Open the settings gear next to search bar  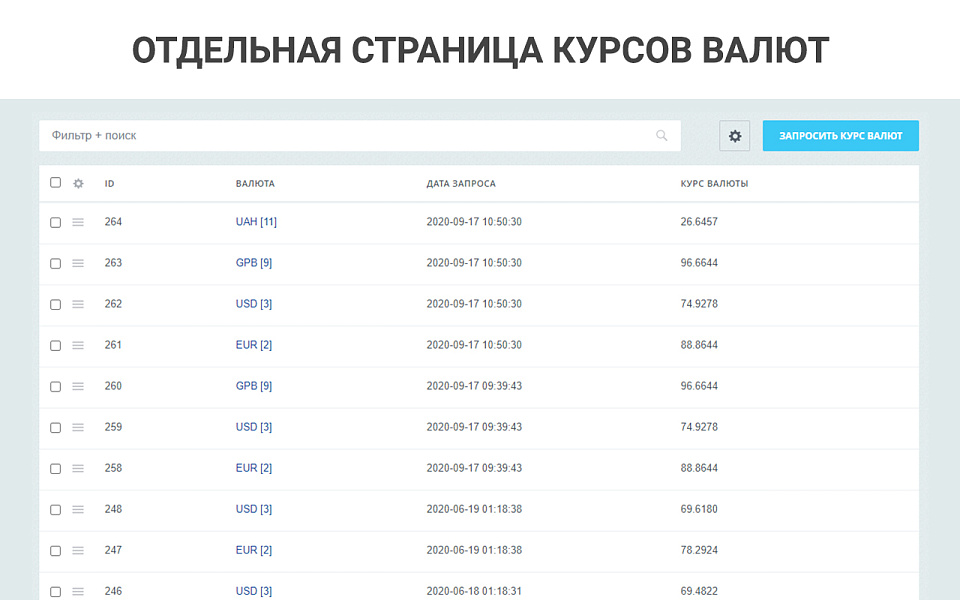point(735,135)
